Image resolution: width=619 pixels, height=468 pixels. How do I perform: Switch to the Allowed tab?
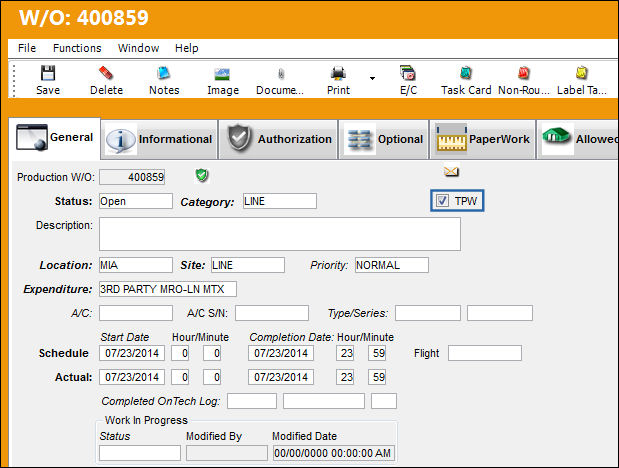pyautogui.click(x=578, y=139)
